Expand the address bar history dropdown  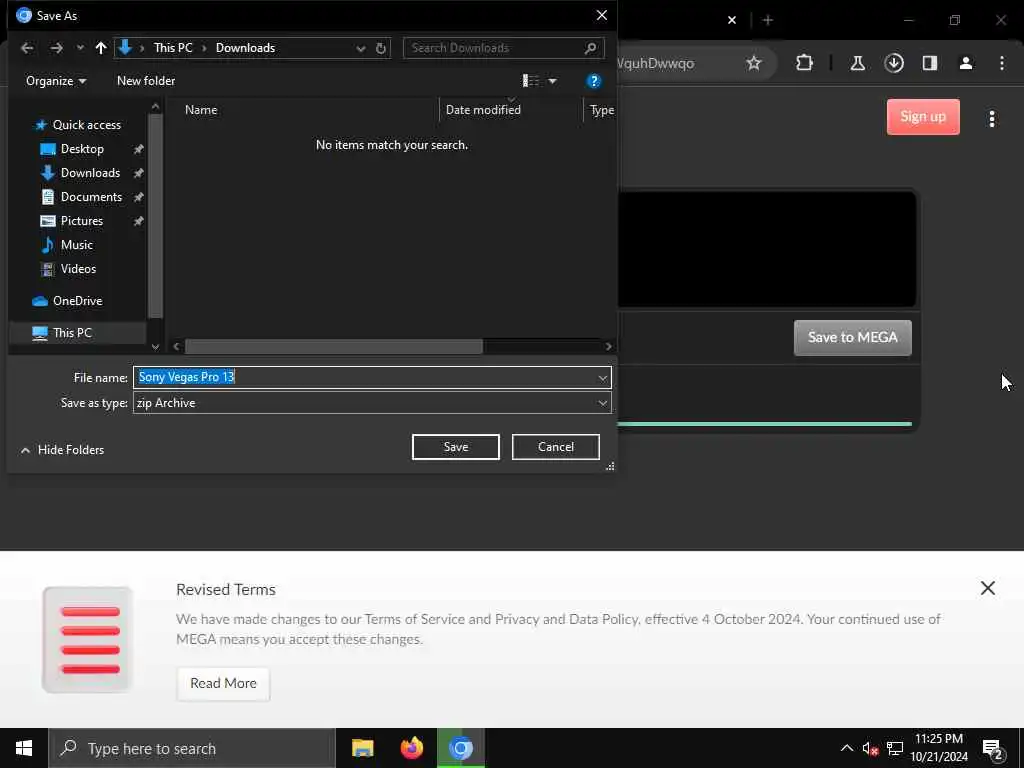(x=360, y=48)
